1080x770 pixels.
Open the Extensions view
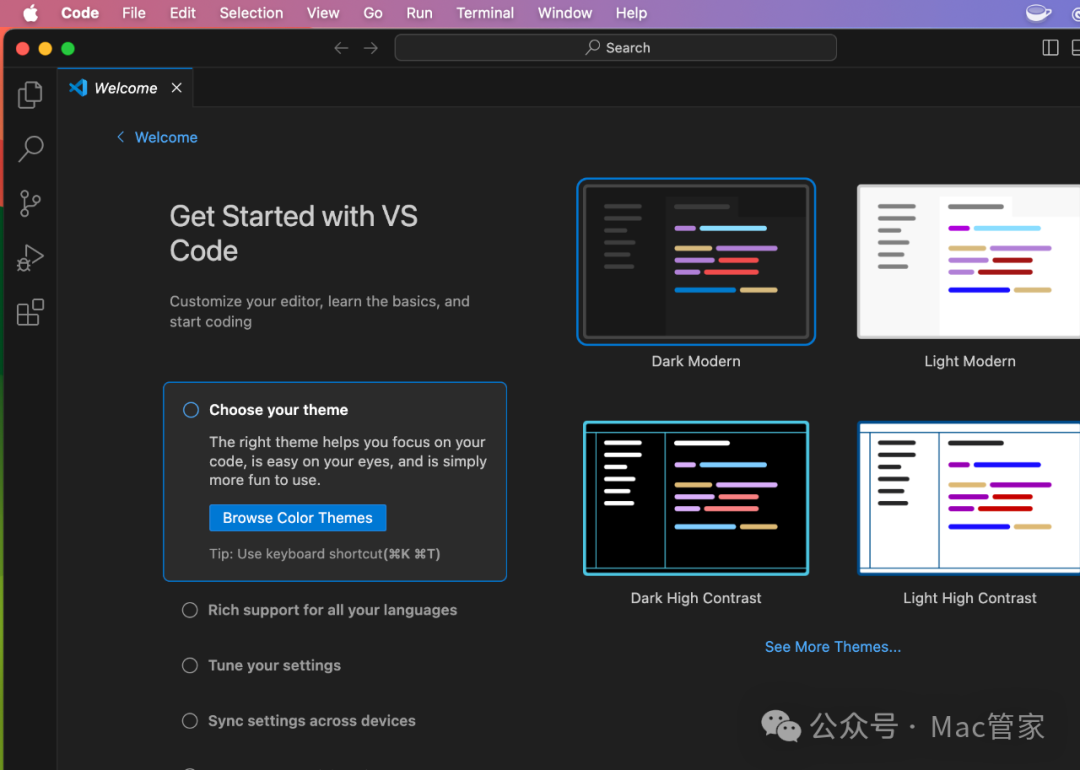30,312
